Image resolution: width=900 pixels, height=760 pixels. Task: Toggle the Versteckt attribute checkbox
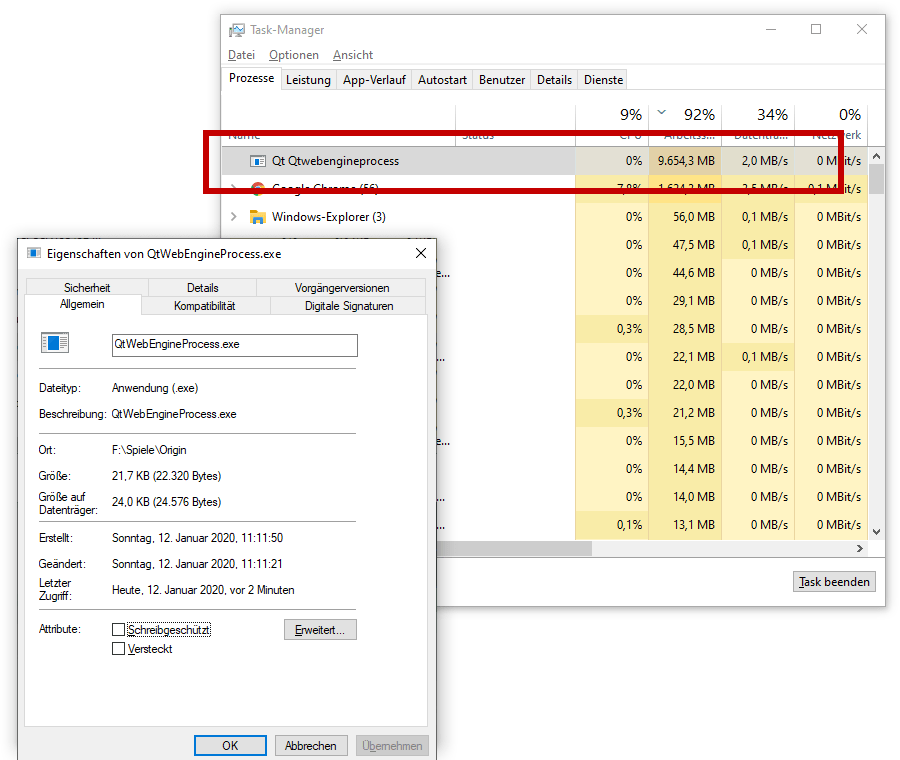[x=119, y=649]
